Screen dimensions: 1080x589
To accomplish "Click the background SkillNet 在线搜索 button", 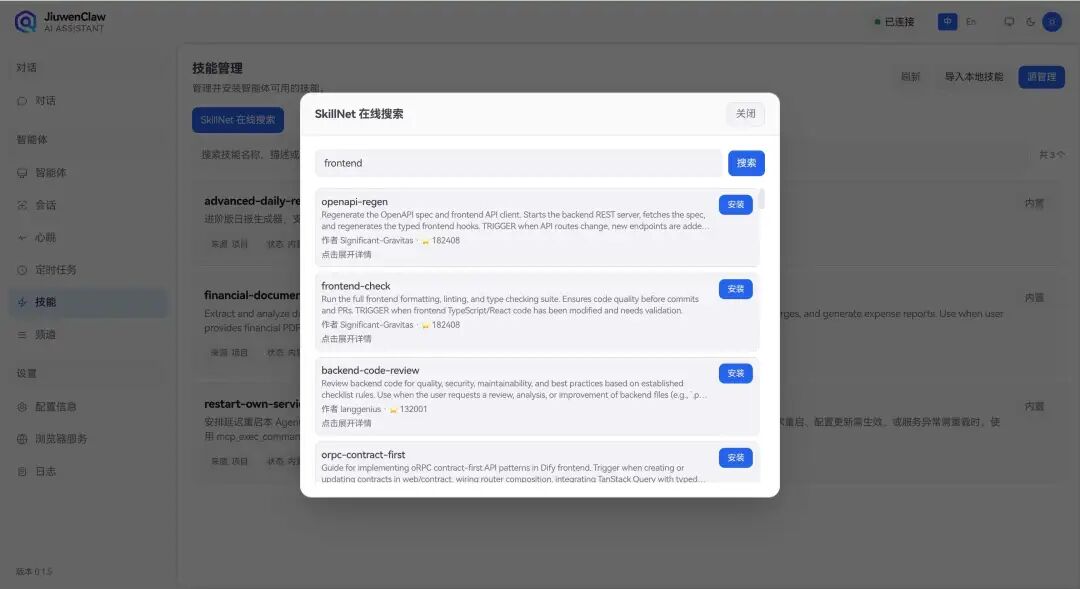I will [x=238, y=120].
